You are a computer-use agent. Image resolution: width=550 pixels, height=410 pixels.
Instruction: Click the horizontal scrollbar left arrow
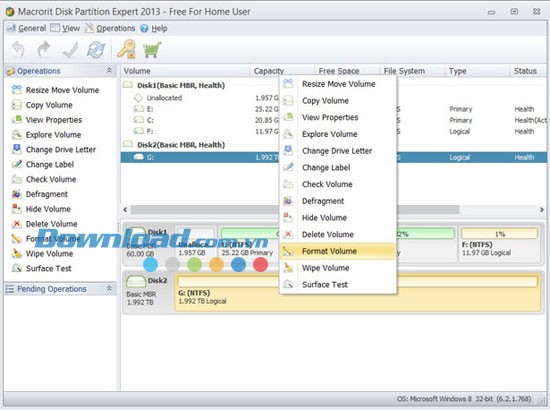tap(126, 209)
